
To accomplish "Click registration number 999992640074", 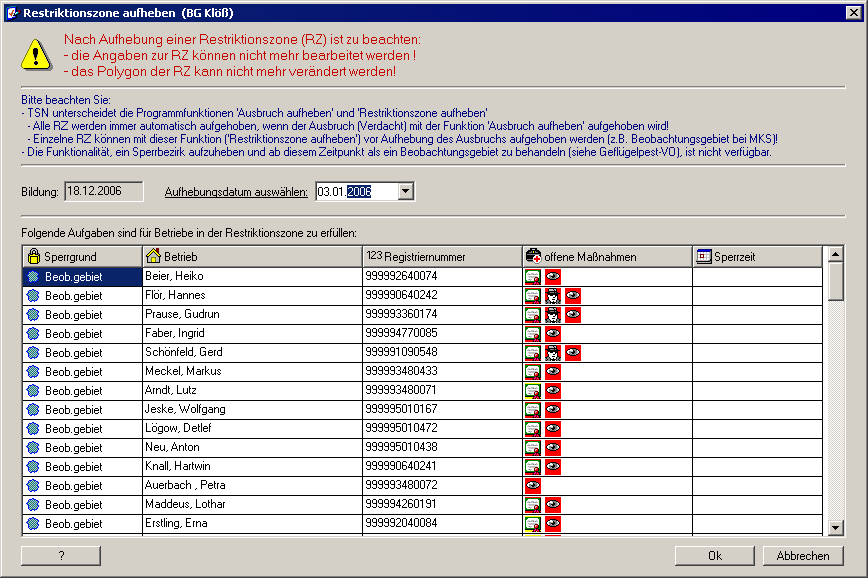I will (401, 276).
